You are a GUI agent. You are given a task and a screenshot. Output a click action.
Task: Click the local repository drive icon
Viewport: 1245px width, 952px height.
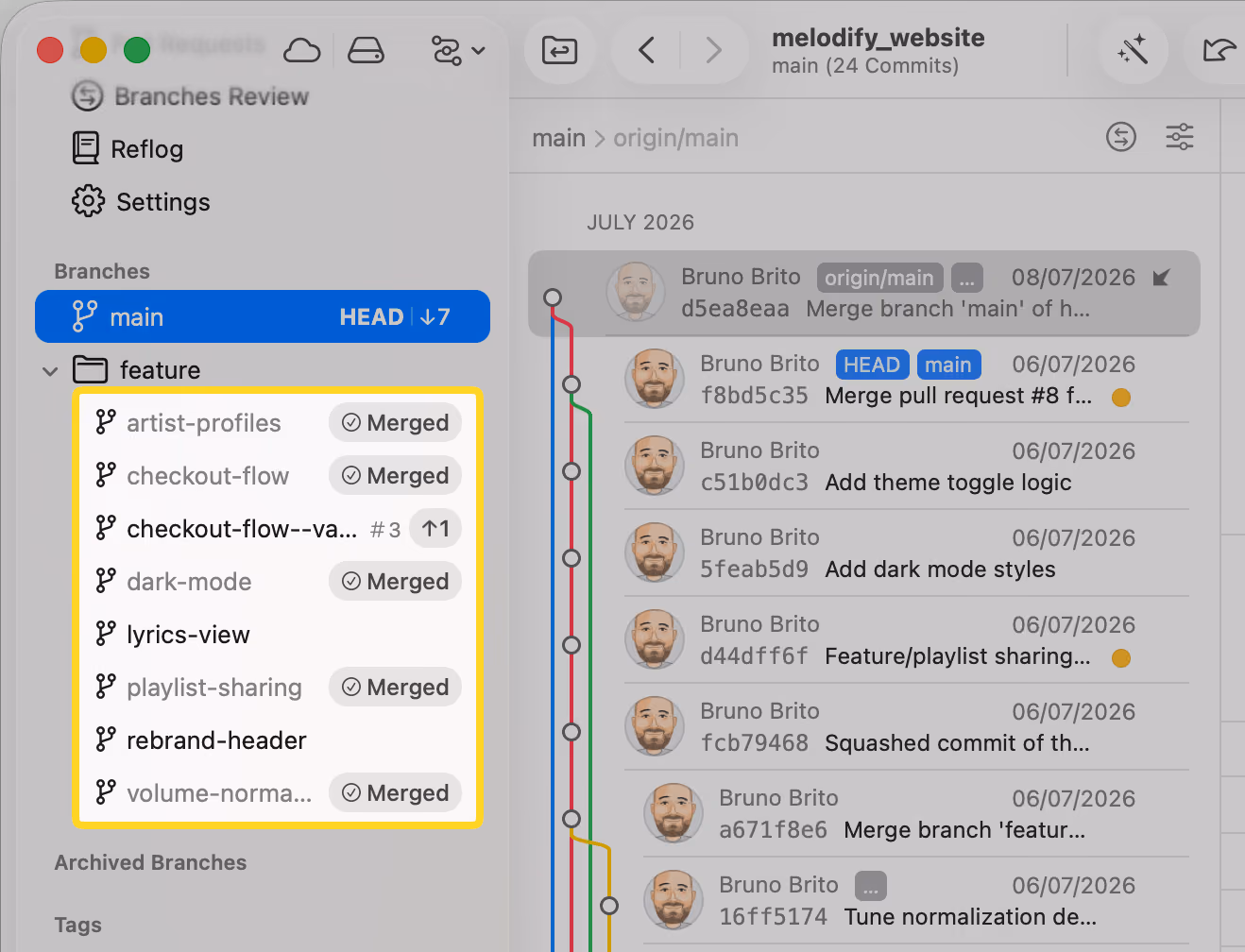pos(366,50)
